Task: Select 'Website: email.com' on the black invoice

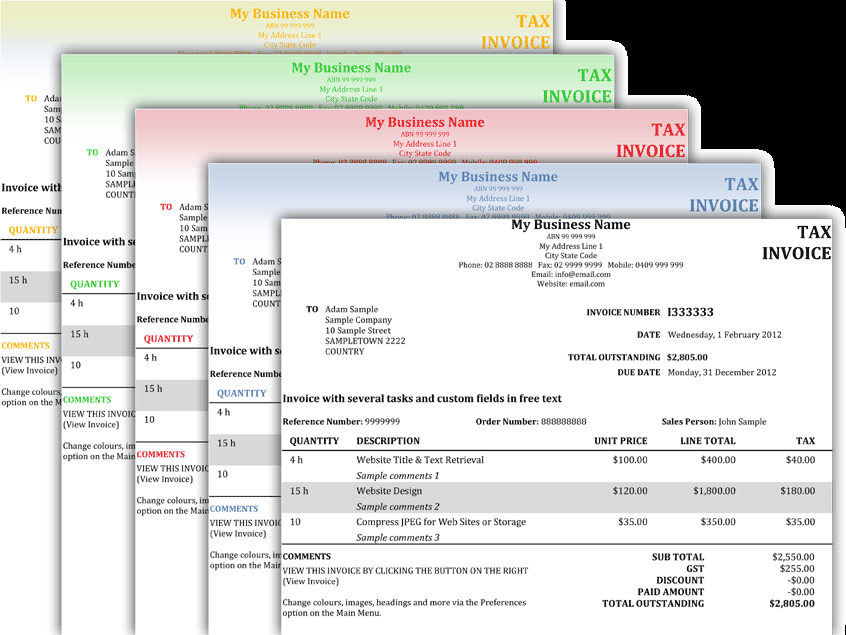Action: coord(571,284)
